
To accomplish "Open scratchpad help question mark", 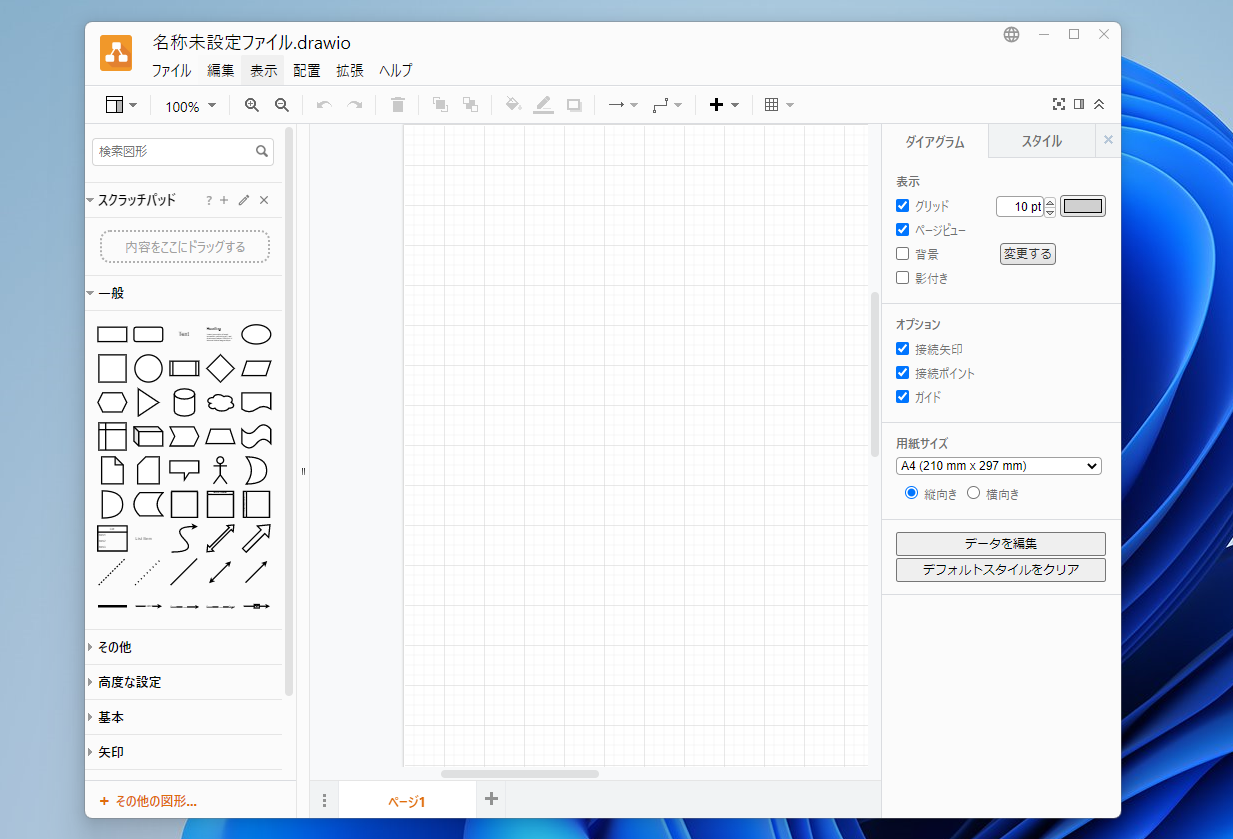I will [209, 200].
